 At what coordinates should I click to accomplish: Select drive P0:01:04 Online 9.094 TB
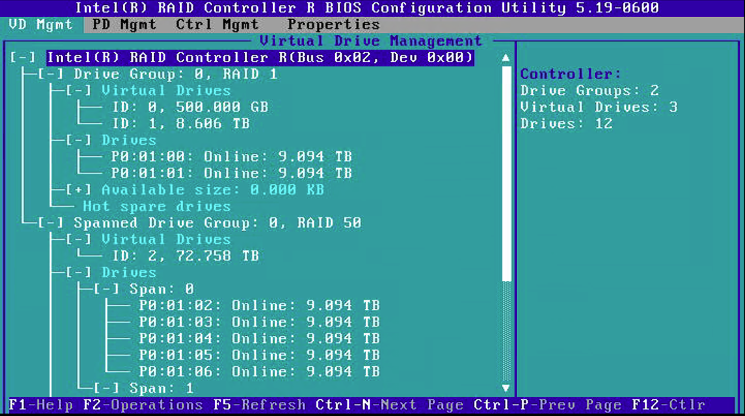pos(259,339)
